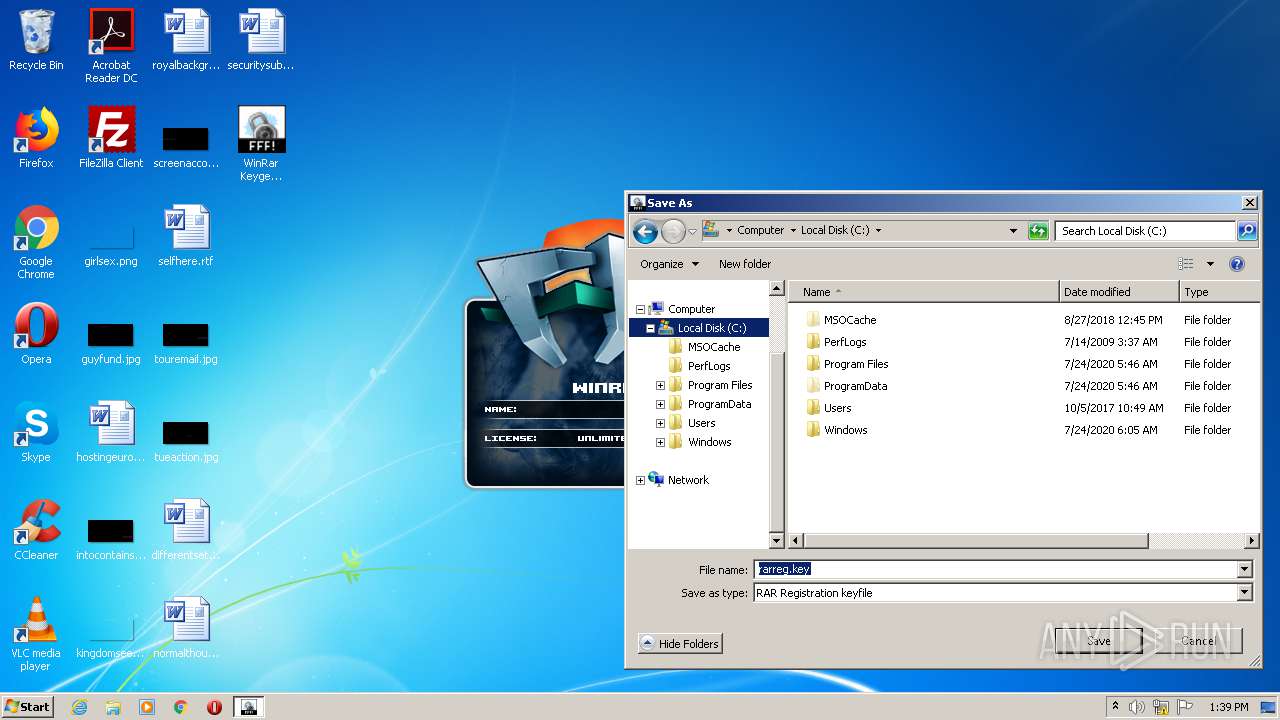The height and width of the screenshot is (720, 1280).
Task: Sort by the Date modified column header
Action: pos(1119,292)
